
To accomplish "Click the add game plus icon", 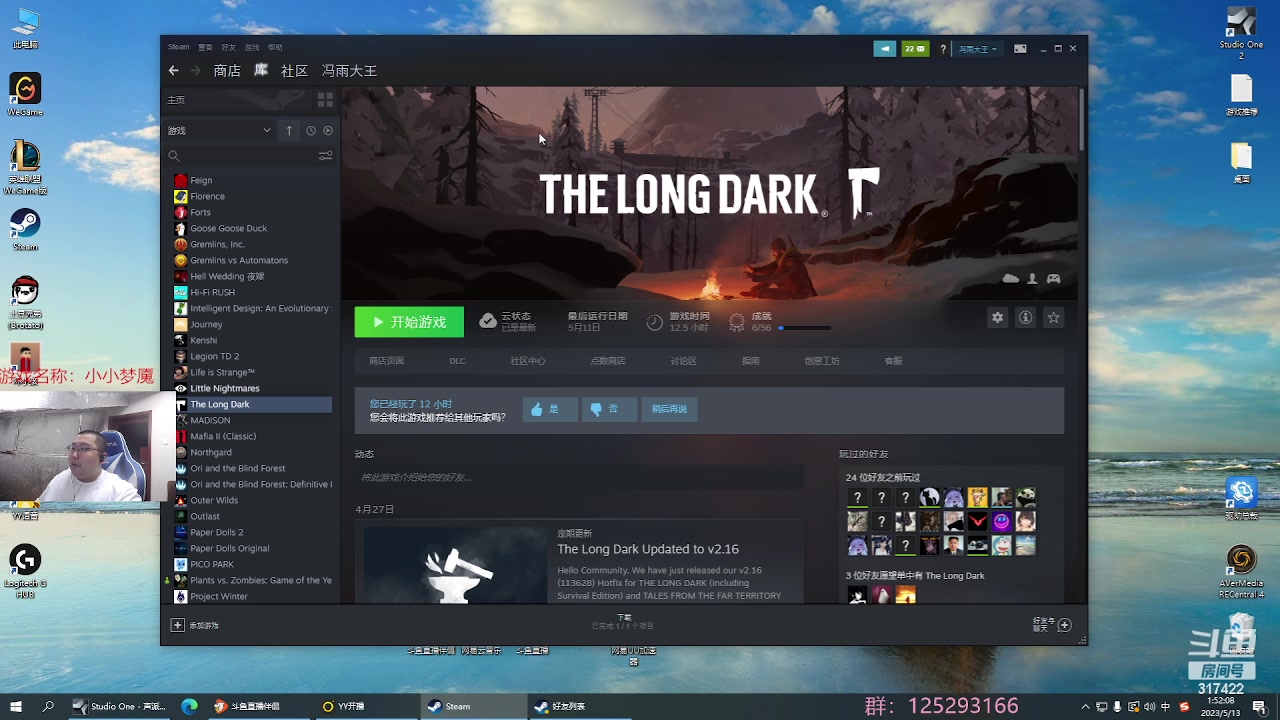I will [177, 625].
